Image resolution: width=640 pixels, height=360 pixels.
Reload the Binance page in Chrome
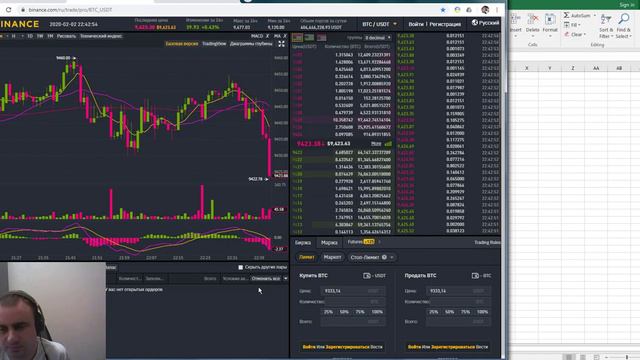coord(9,9)
